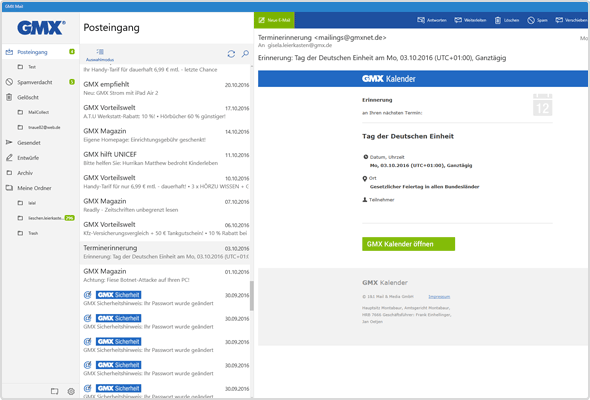Open the Entwürfe drafts folder

[40, 158]
